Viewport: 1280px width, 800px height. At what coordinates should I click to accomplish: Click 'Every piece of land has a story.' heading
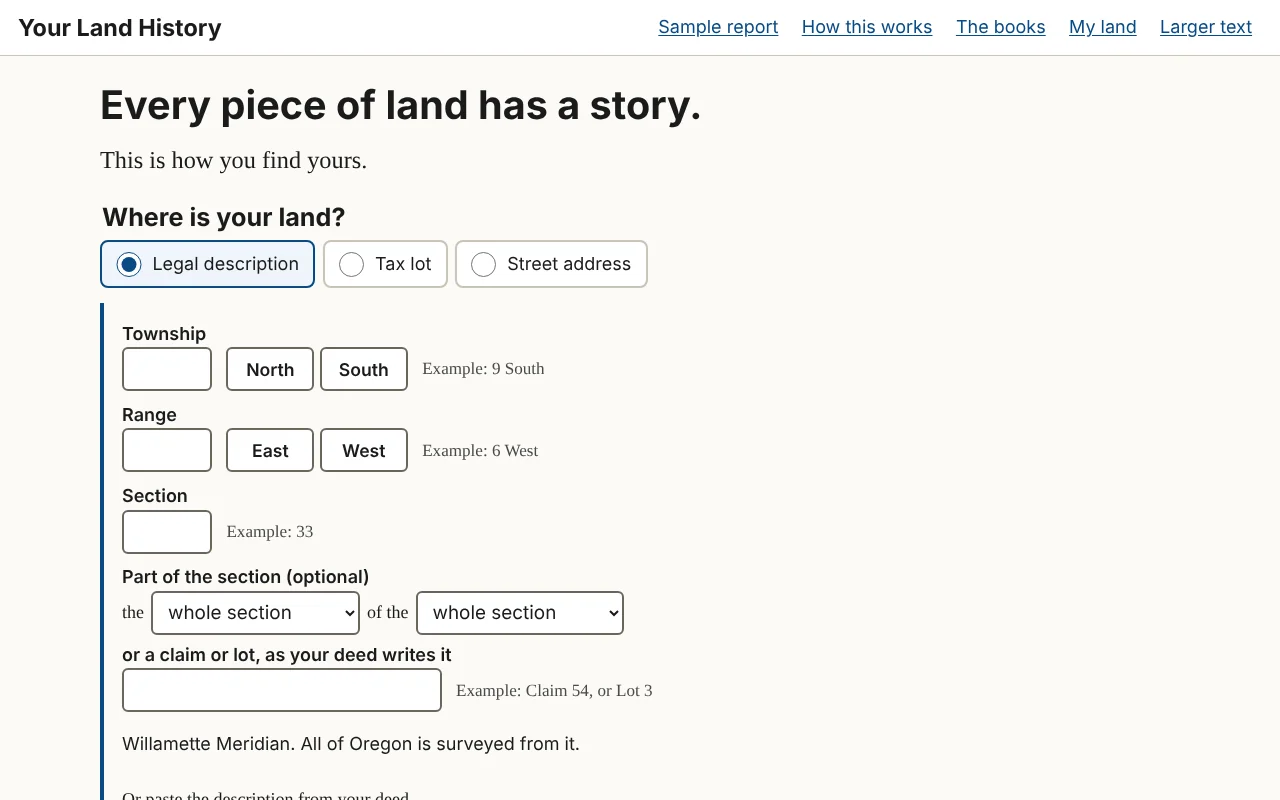point(401,106)
